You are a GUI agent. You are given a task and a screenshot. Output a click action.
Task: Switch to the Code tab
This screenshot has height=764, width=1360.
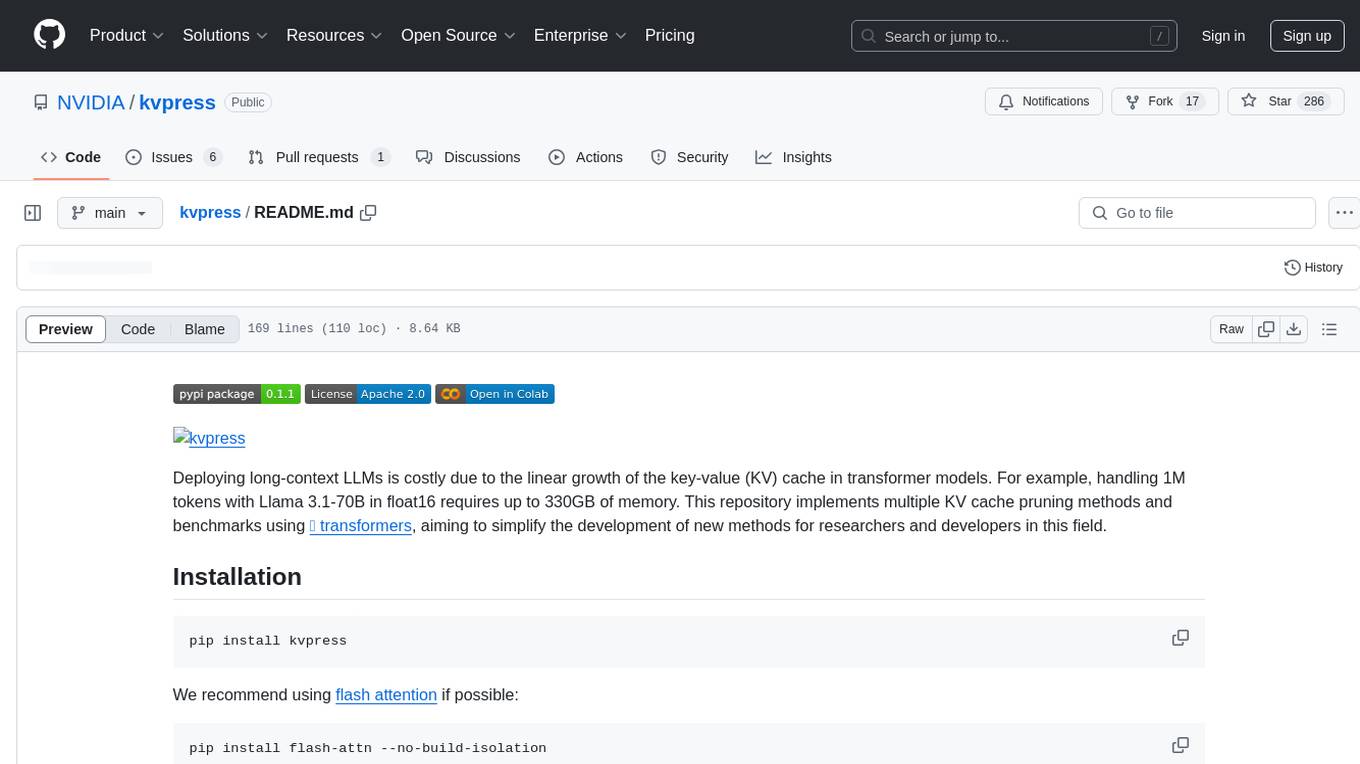(71, 157)
